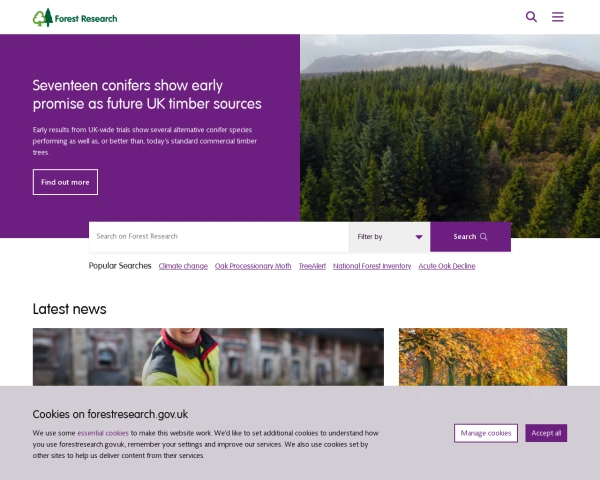Open the autumn trees news thumbnail
This screenshot has height=480, width=600.
[x=483, y=357]
